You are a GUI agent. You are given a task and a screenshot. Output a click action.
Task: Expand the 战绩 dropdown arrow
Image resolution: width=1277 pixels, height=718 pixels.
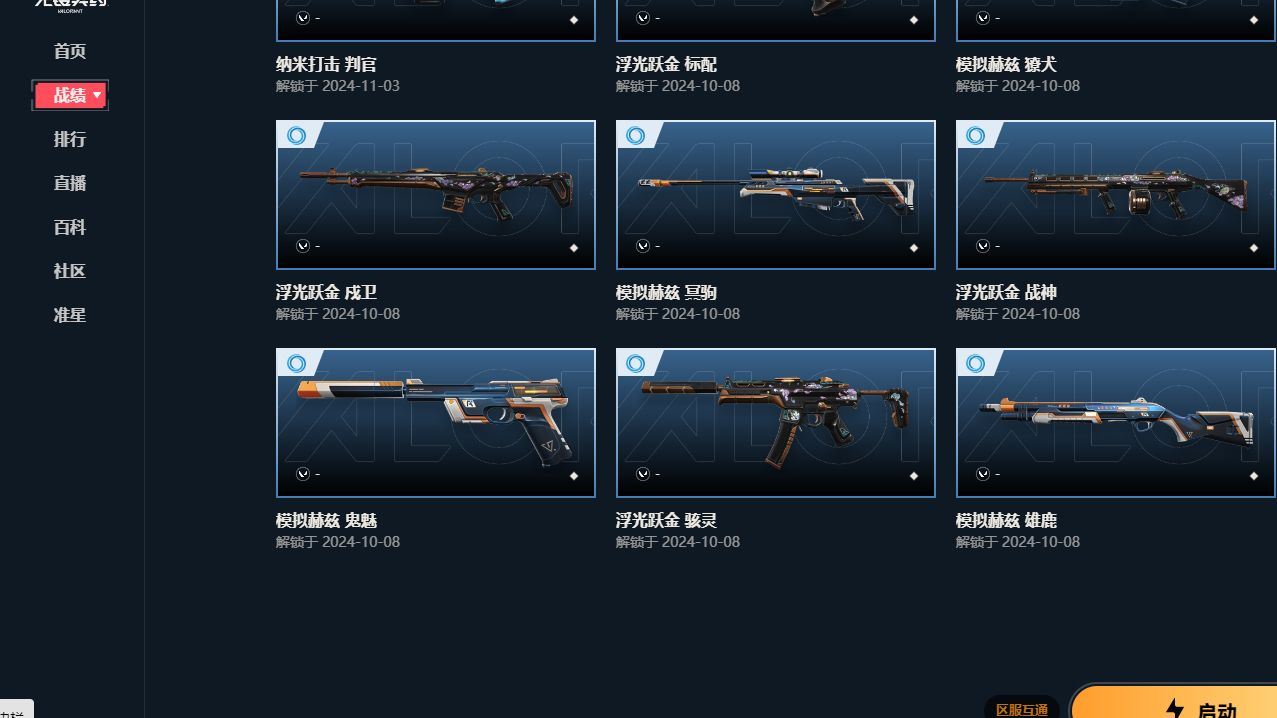click(97, 95)
